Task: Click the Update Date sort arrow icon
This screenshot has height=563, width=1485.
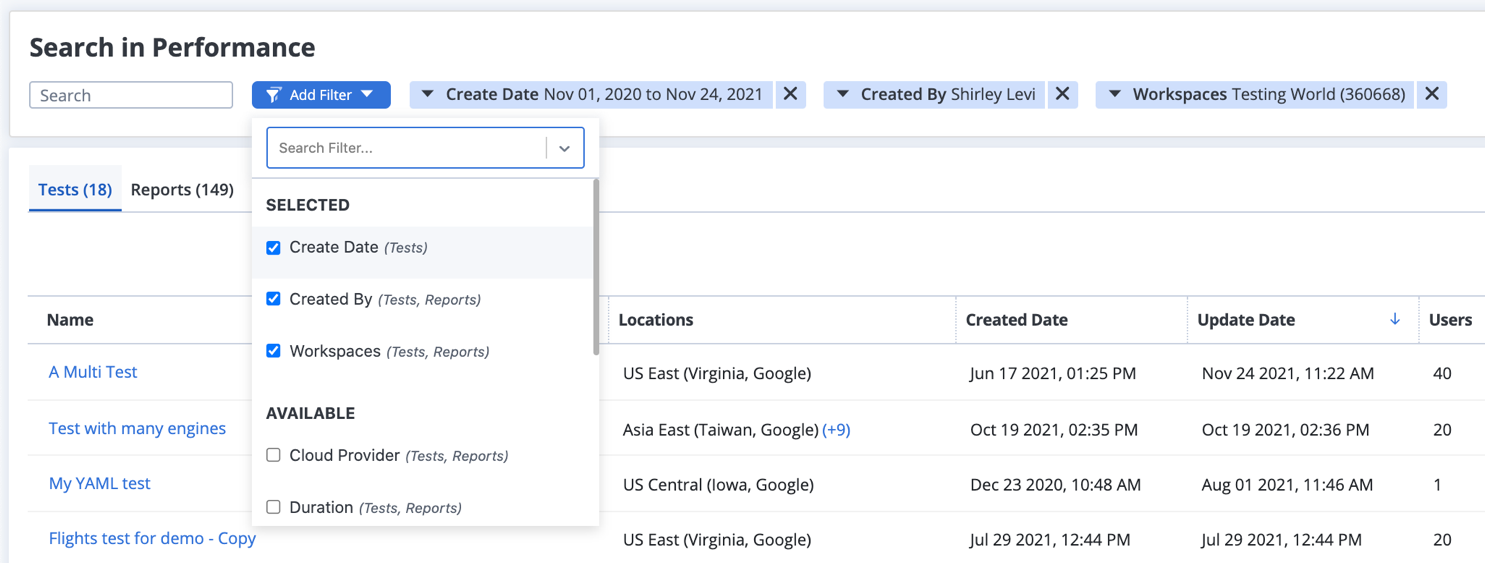Action: [x=1395, y=319]
